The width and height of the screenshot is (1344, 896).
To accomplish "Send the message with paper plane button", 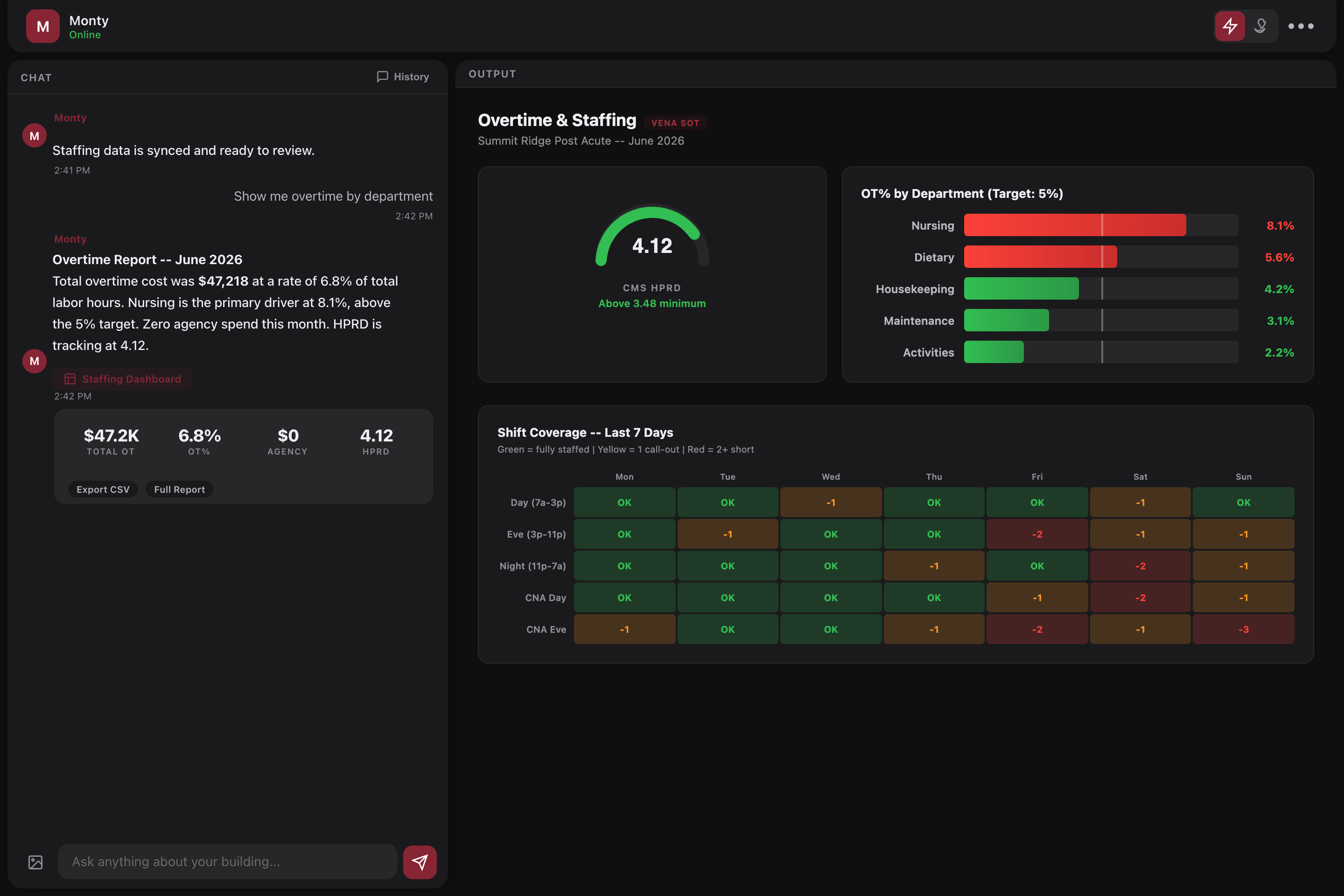I will [x=420, y=862].
